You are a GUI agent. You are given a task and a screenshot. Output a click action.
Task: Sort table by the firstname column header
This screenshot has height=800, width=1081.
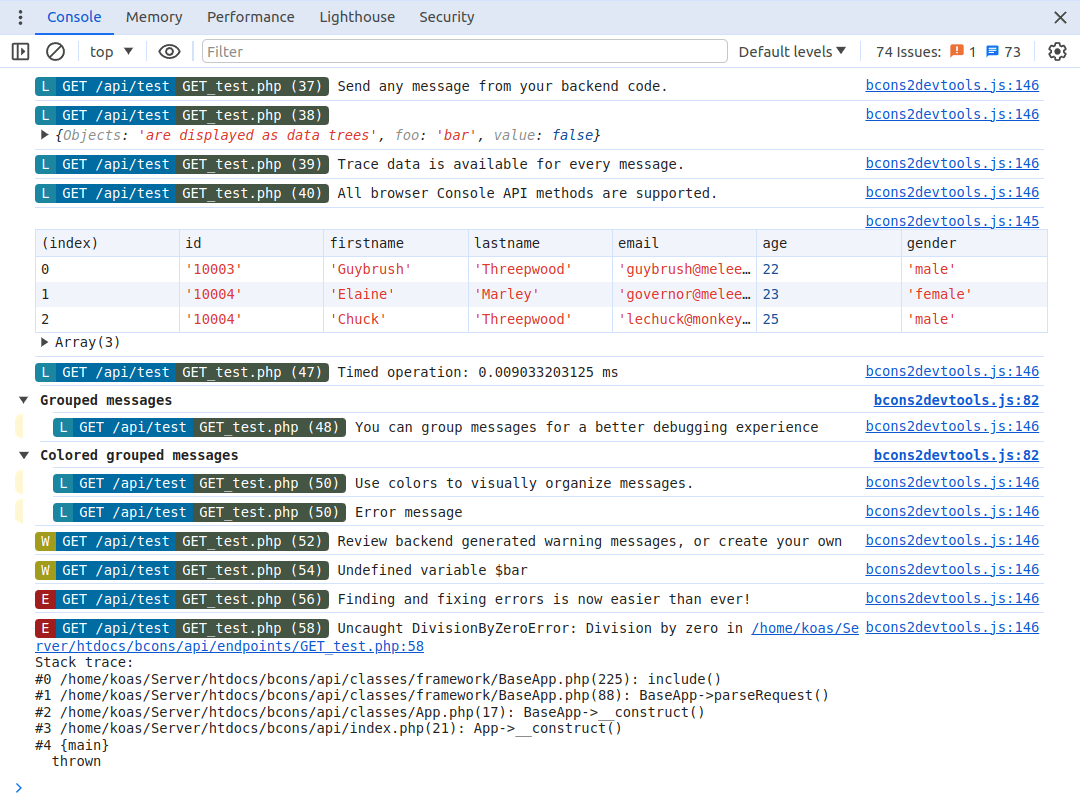pos(396,243)
